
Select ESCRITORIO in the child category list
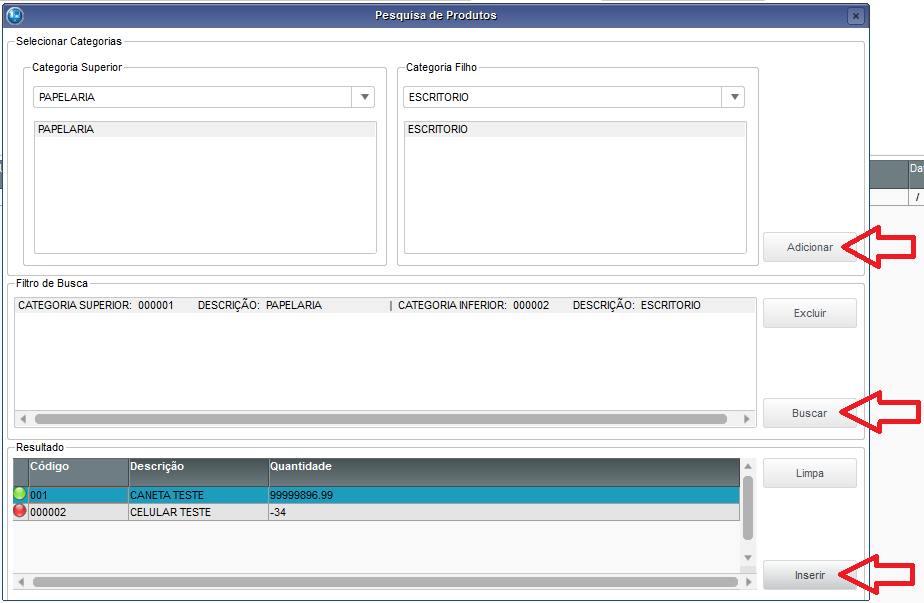click(575, 129)
